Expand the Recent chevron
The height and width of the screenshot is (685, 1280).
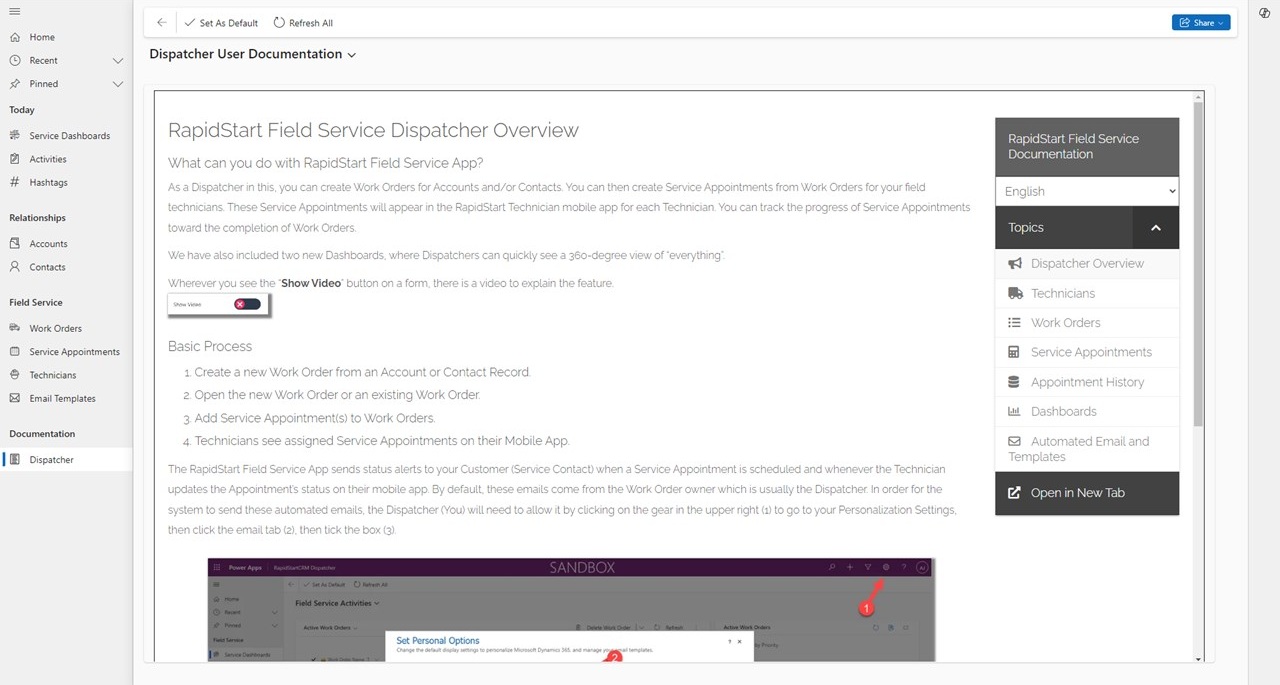[x=118, y=61]
